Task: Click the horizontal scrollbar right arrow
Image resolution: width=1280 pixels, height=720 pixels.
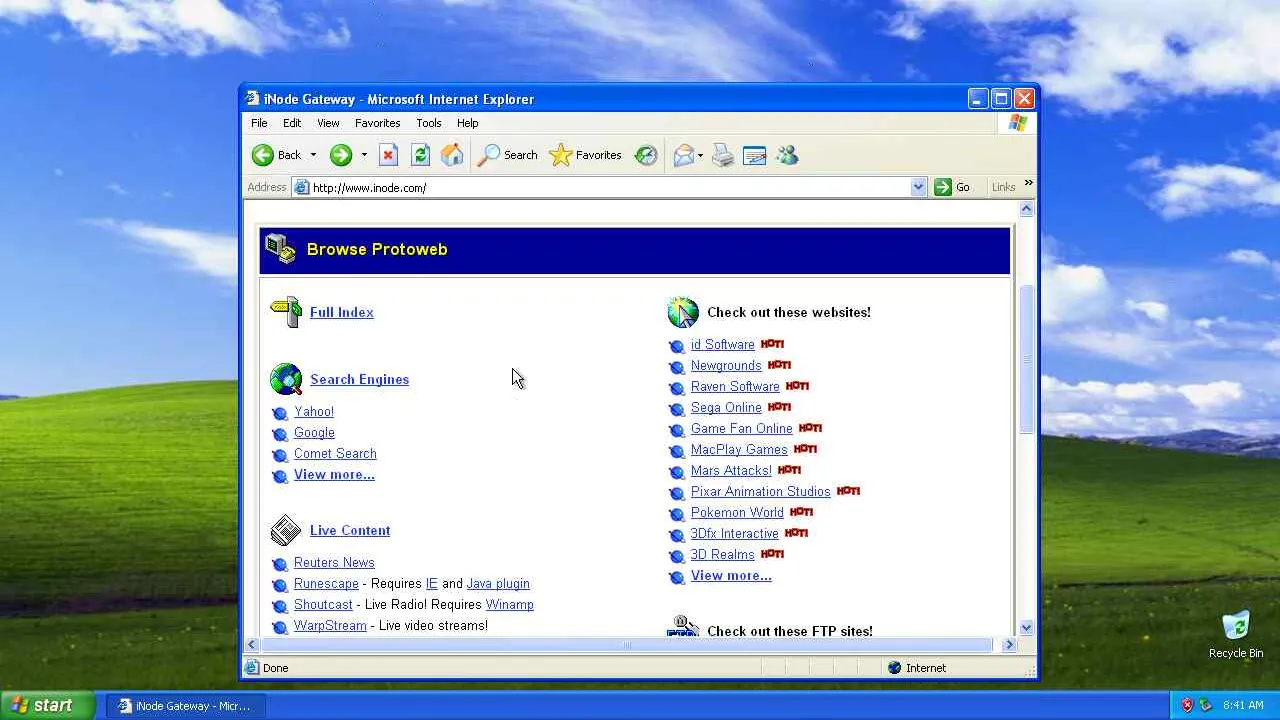Action: (1008, 645)
